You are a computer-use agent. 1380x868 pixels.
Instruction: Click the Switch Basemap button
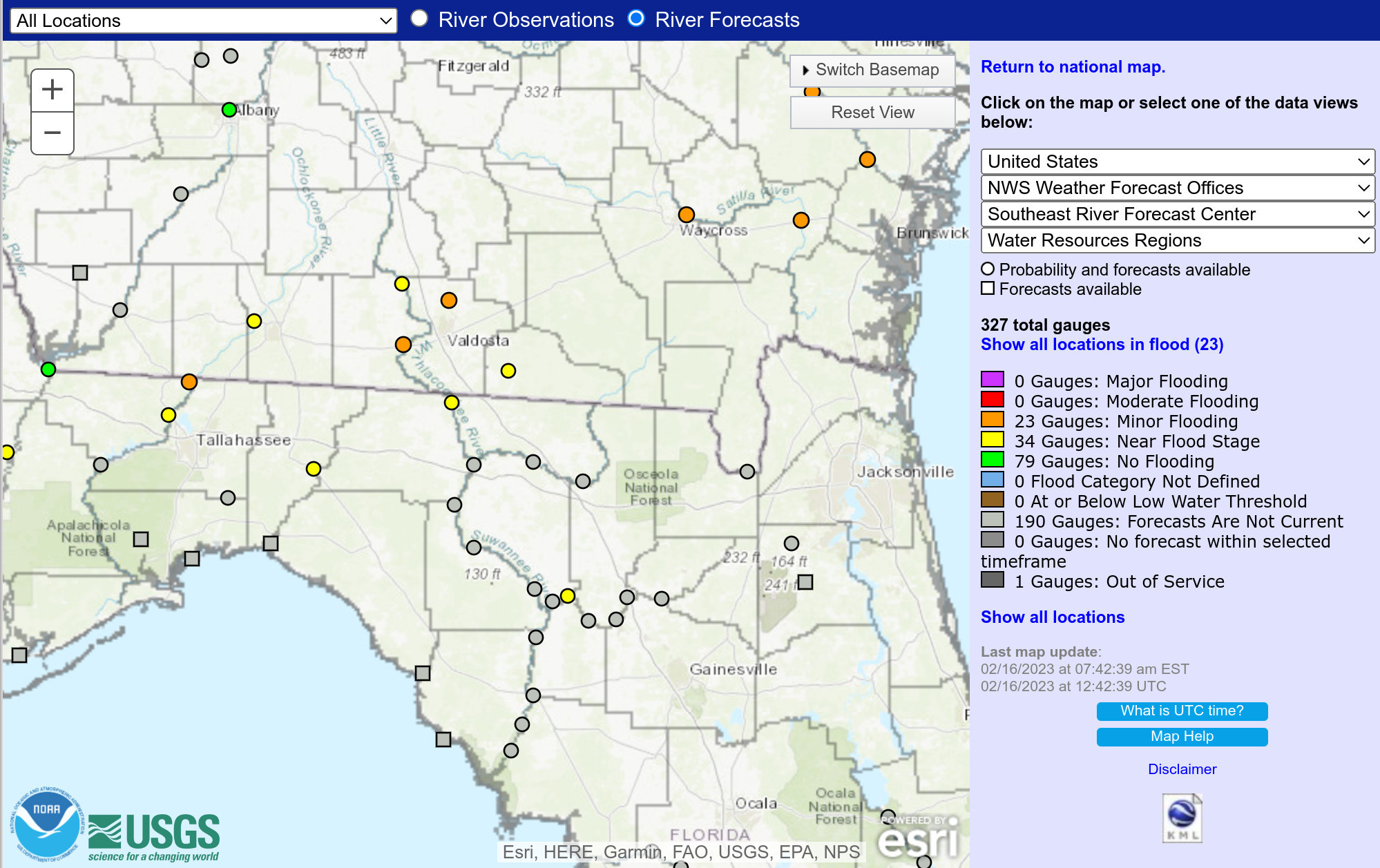(870, 69)
